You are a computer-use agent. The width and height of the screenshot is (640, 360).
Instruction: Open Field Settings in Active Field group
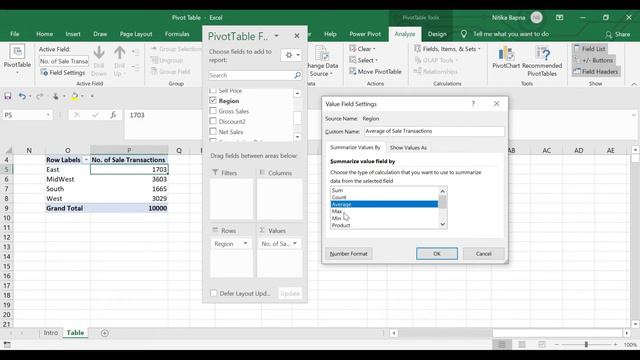pos(62,73)
